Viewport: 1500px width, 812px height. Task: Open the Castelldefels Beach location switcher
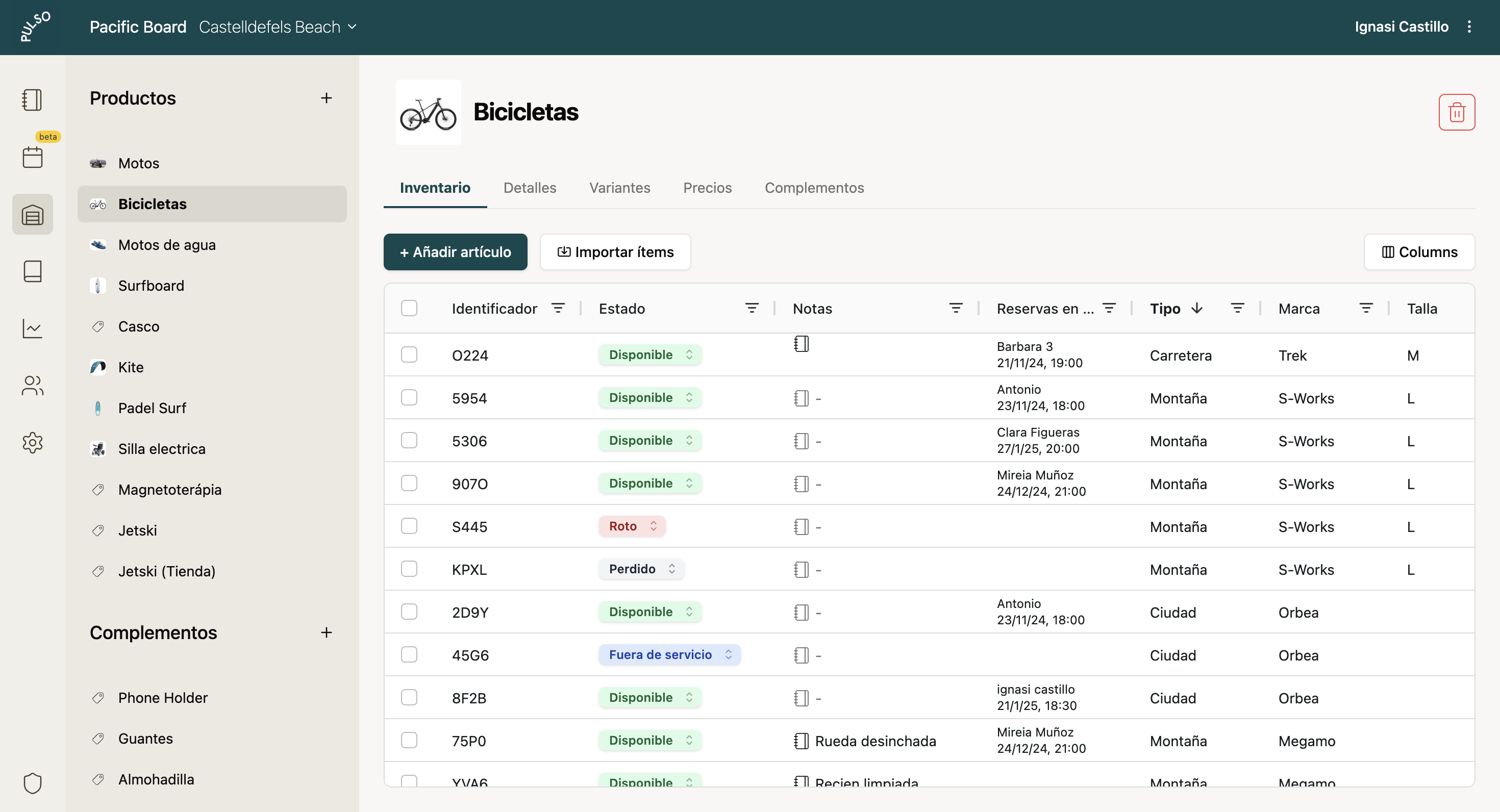[x=278, y=27]
